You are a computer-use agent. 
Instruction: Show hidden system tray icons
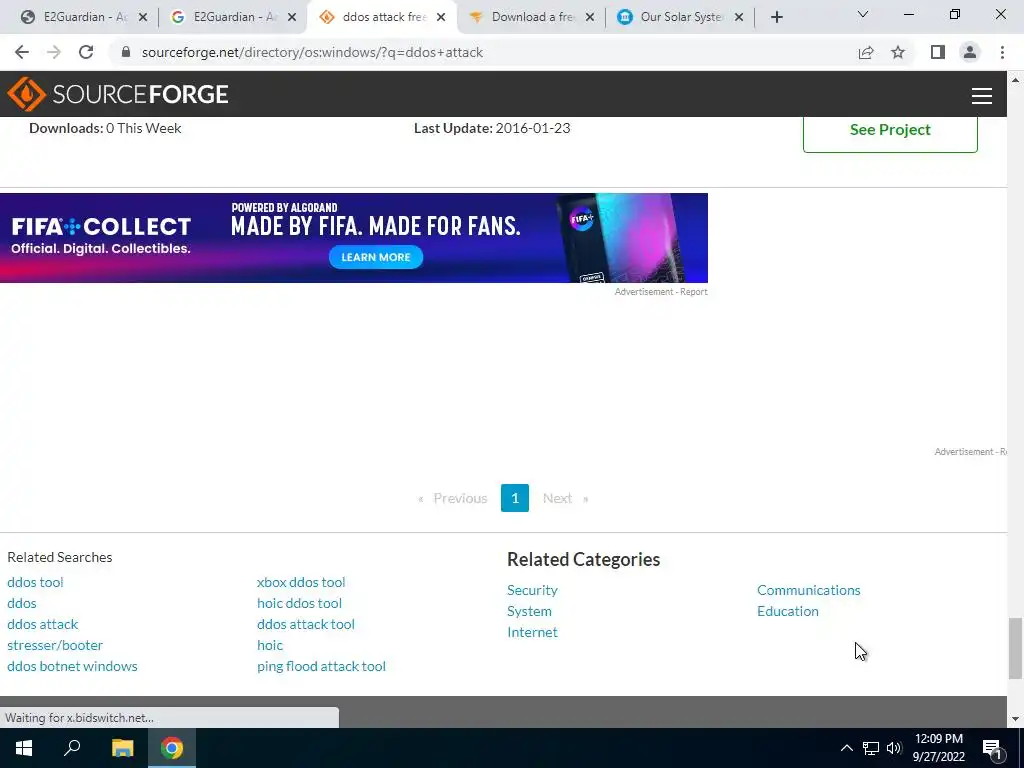click(x=846, y=748)
